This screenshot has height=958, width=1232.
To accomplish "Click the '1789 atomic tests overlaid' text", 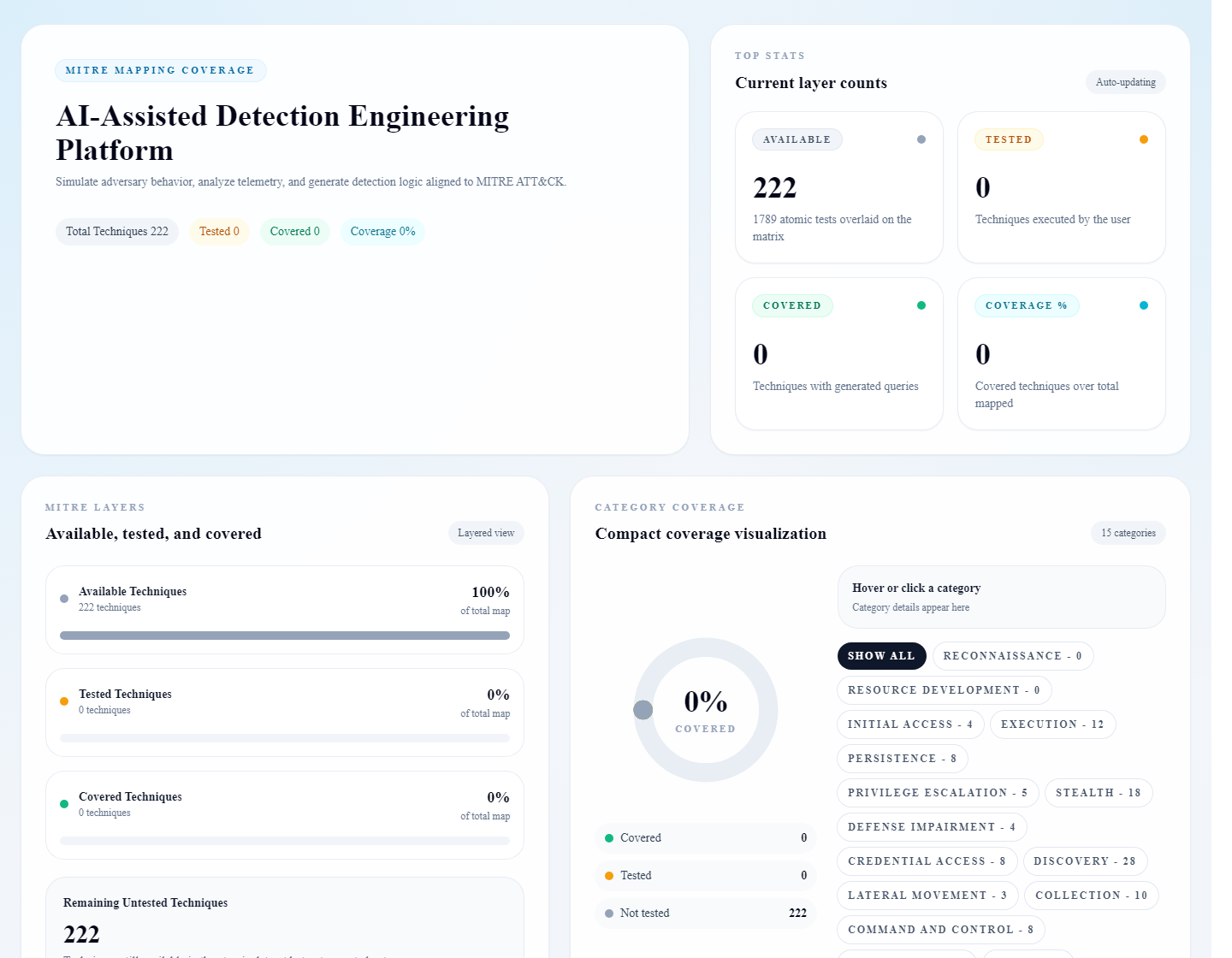I will tap(832, 228).
